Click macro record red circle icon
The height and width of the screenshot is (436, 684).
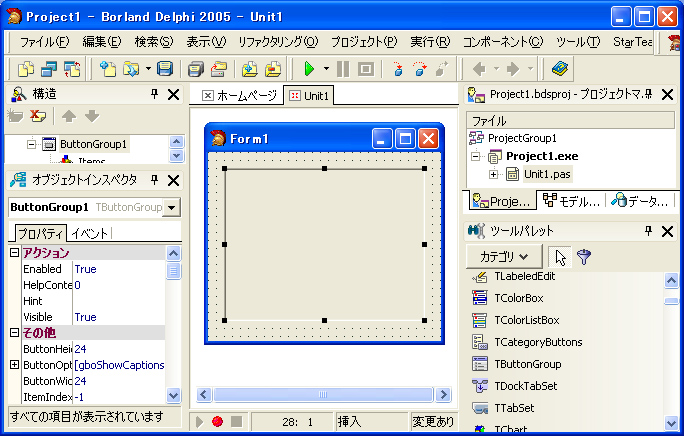[x=217, y=421]
